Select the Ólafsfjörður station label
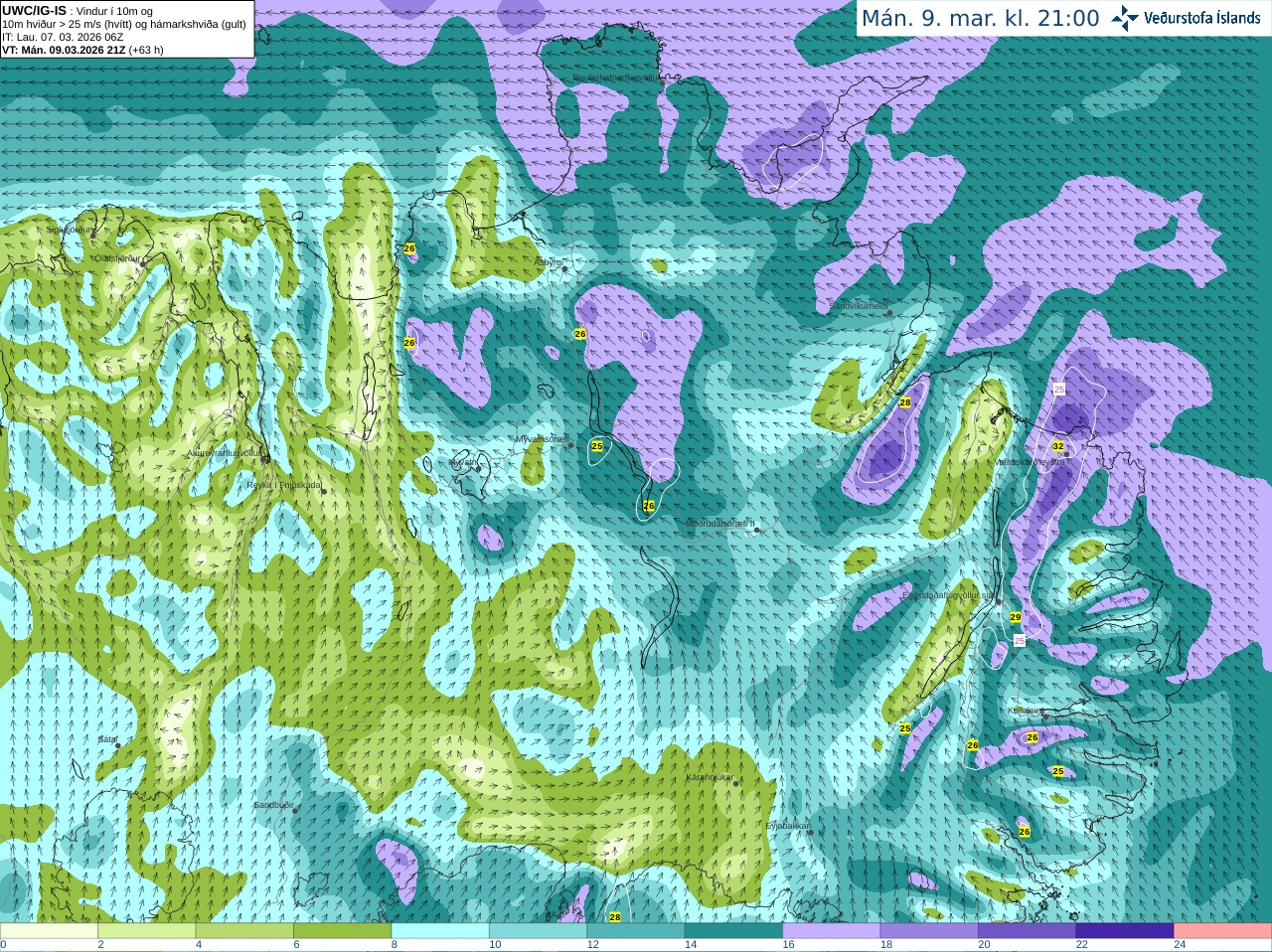The height and width of the screenshot is (952, 1272). 116,258
